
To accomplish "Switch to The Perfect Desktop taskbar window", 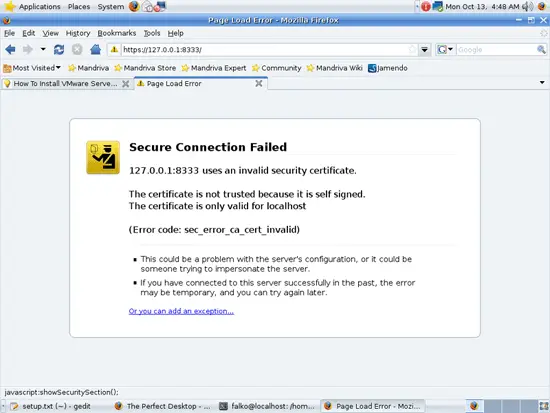I will click(x=162, y=406).
